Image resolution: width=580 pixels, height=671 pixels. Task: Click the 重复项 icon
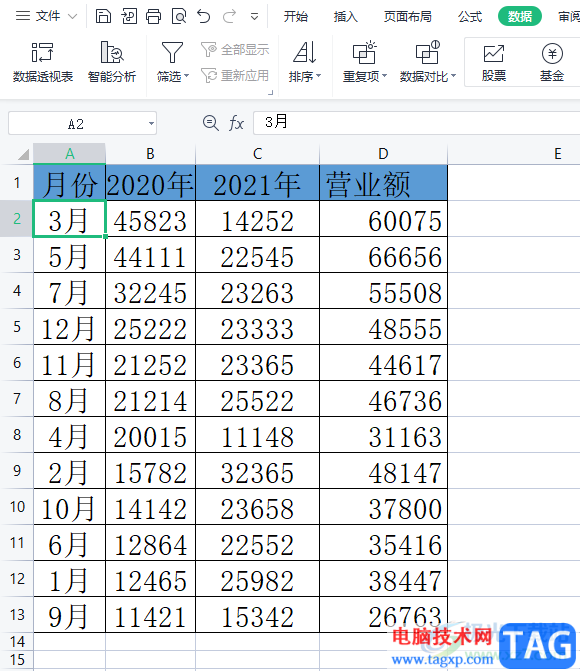[x=364, y=53]
